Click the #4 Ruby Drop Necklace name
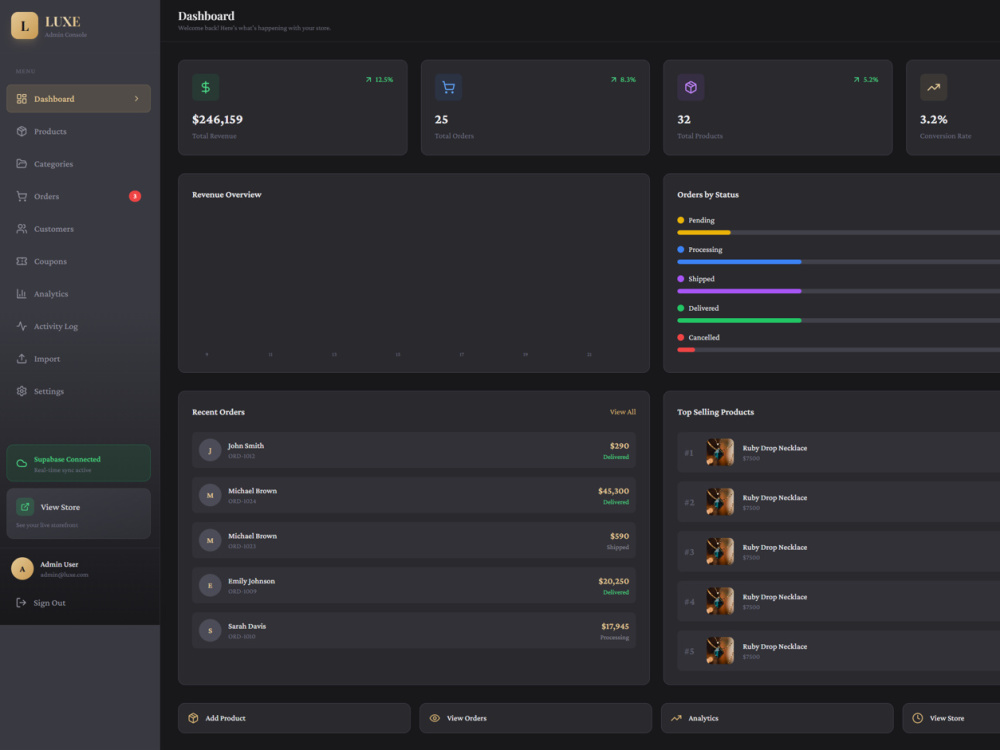1000x750 pixels. [x=775, y=597]
